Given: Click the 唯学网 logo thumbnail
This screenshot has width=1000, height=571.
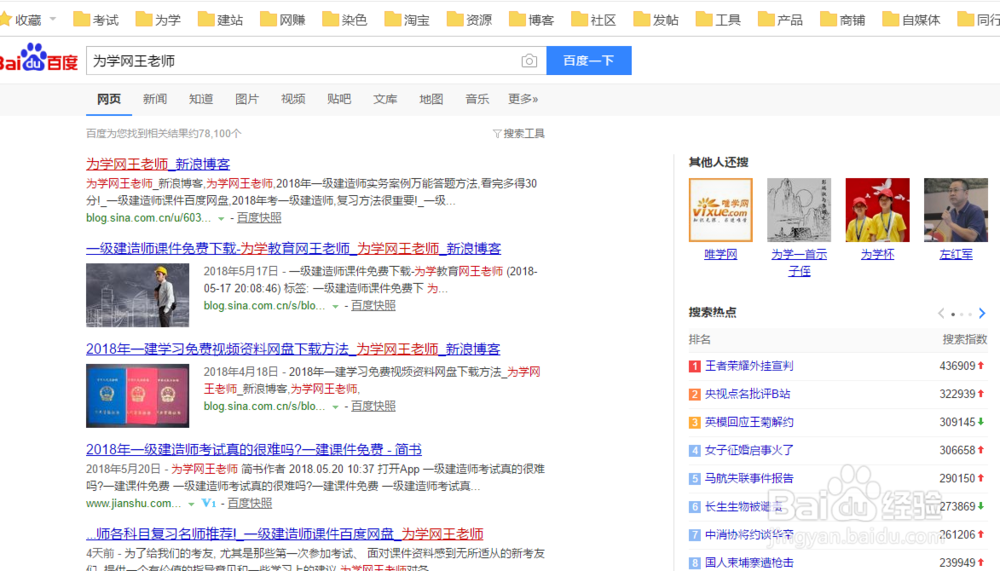Looking at the screenshot, I should click(x=721, y=210).
